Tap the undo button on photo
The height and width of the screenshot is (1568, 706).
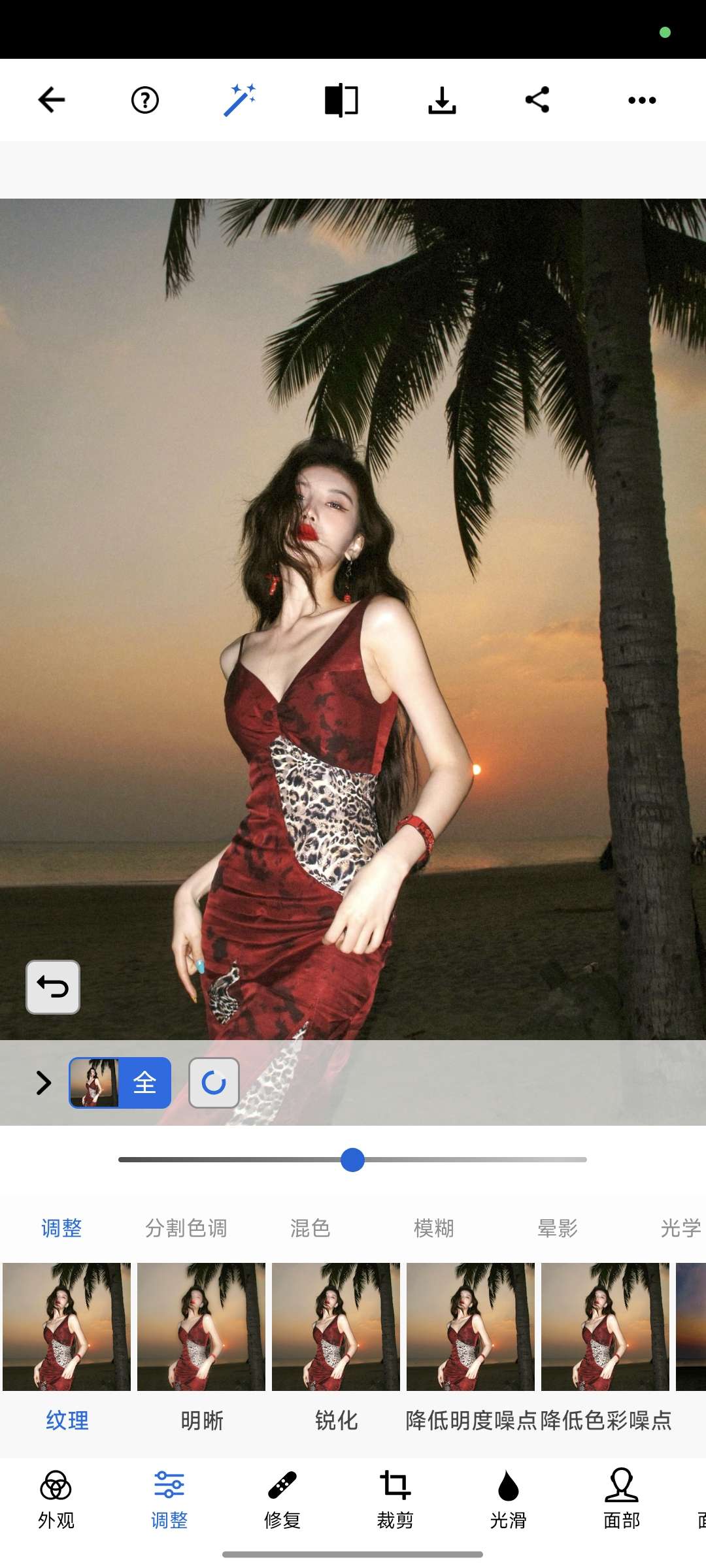(x=53, y=987)
